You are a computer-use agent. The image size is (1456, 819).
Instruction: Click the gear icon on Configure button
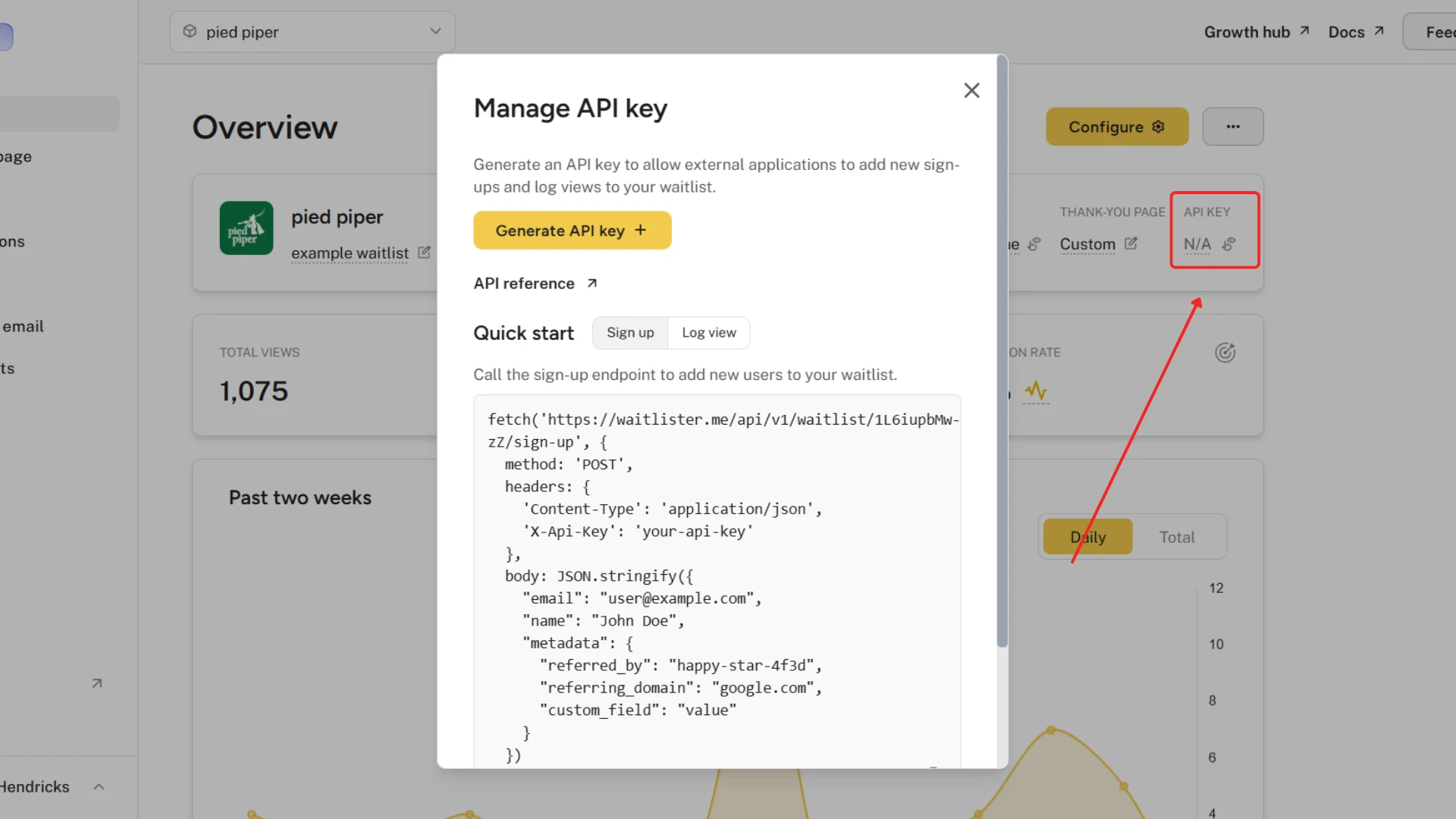[1158, 127]
